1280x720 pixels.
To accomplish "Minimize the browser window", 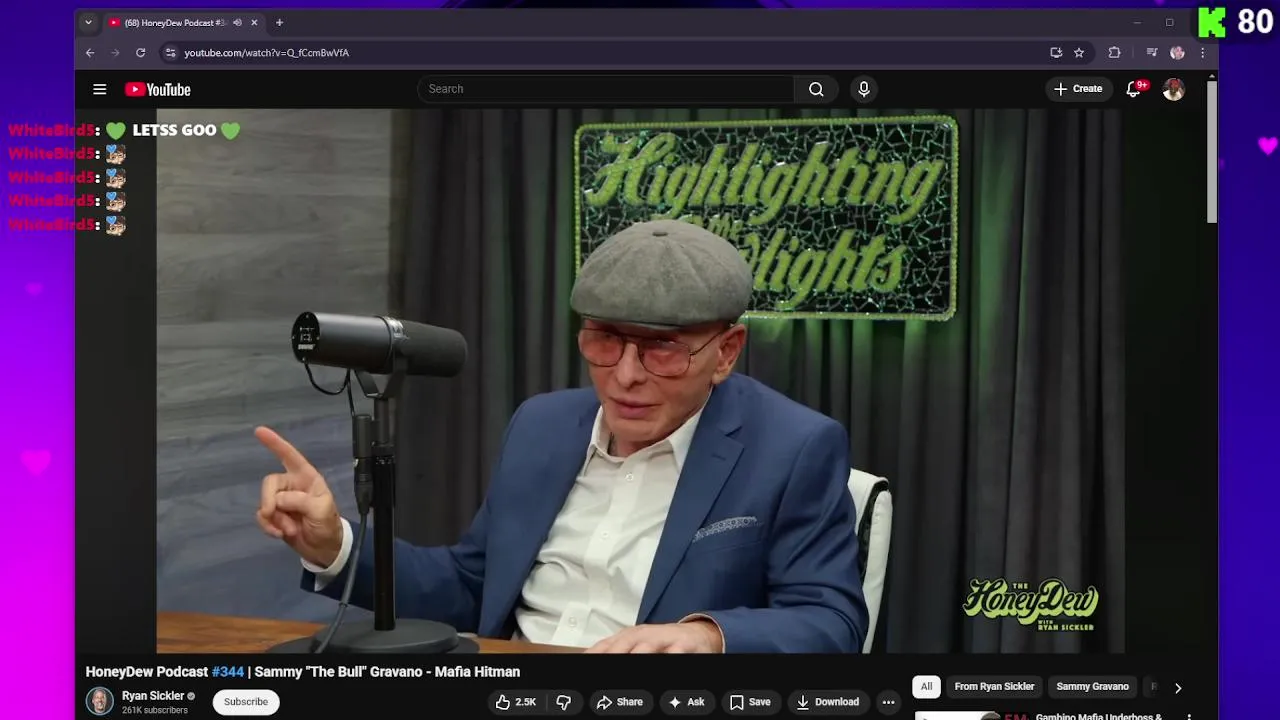I will (x=1137, y=22).
